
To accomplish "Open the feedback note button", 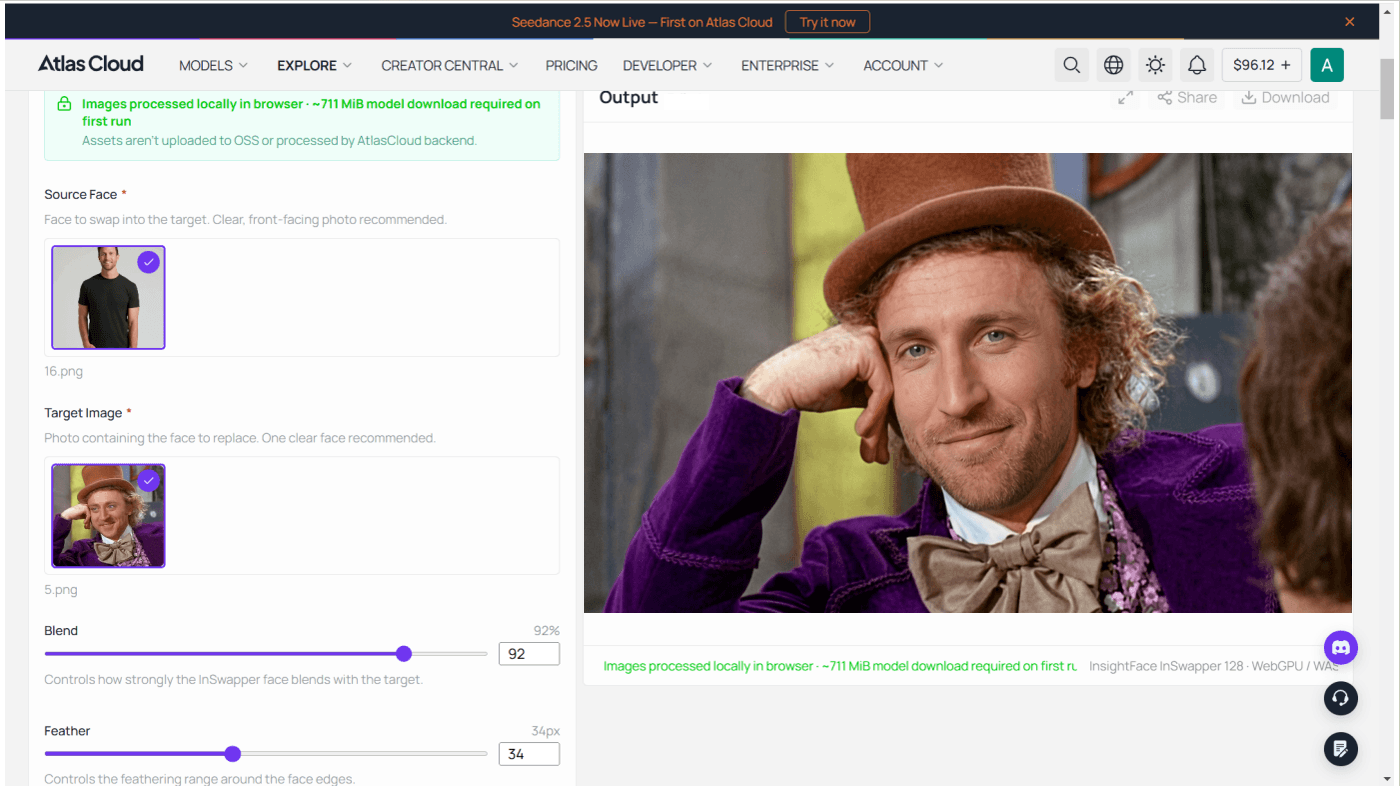I will [x=1341, y=748].
